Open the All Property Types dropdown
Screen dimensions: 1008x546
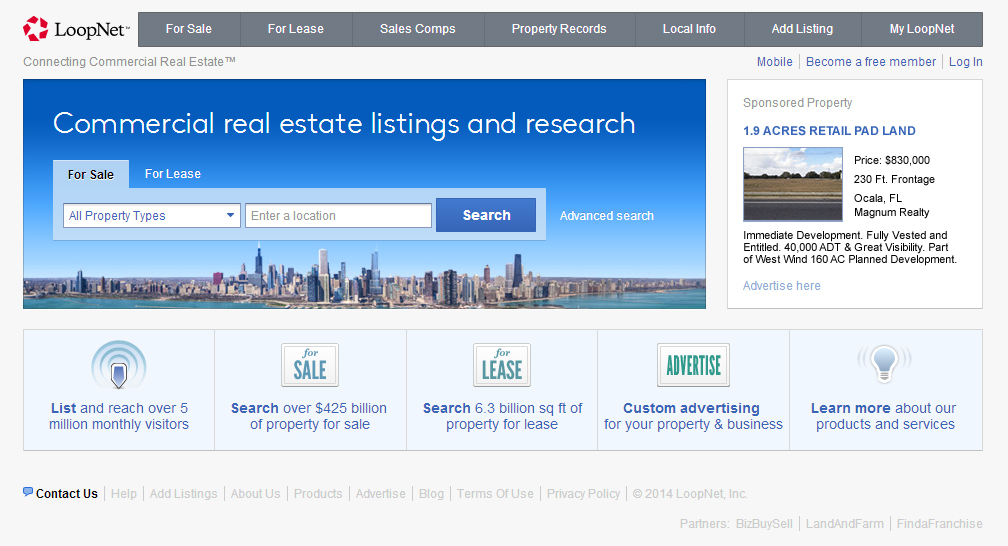click(152, 215)
